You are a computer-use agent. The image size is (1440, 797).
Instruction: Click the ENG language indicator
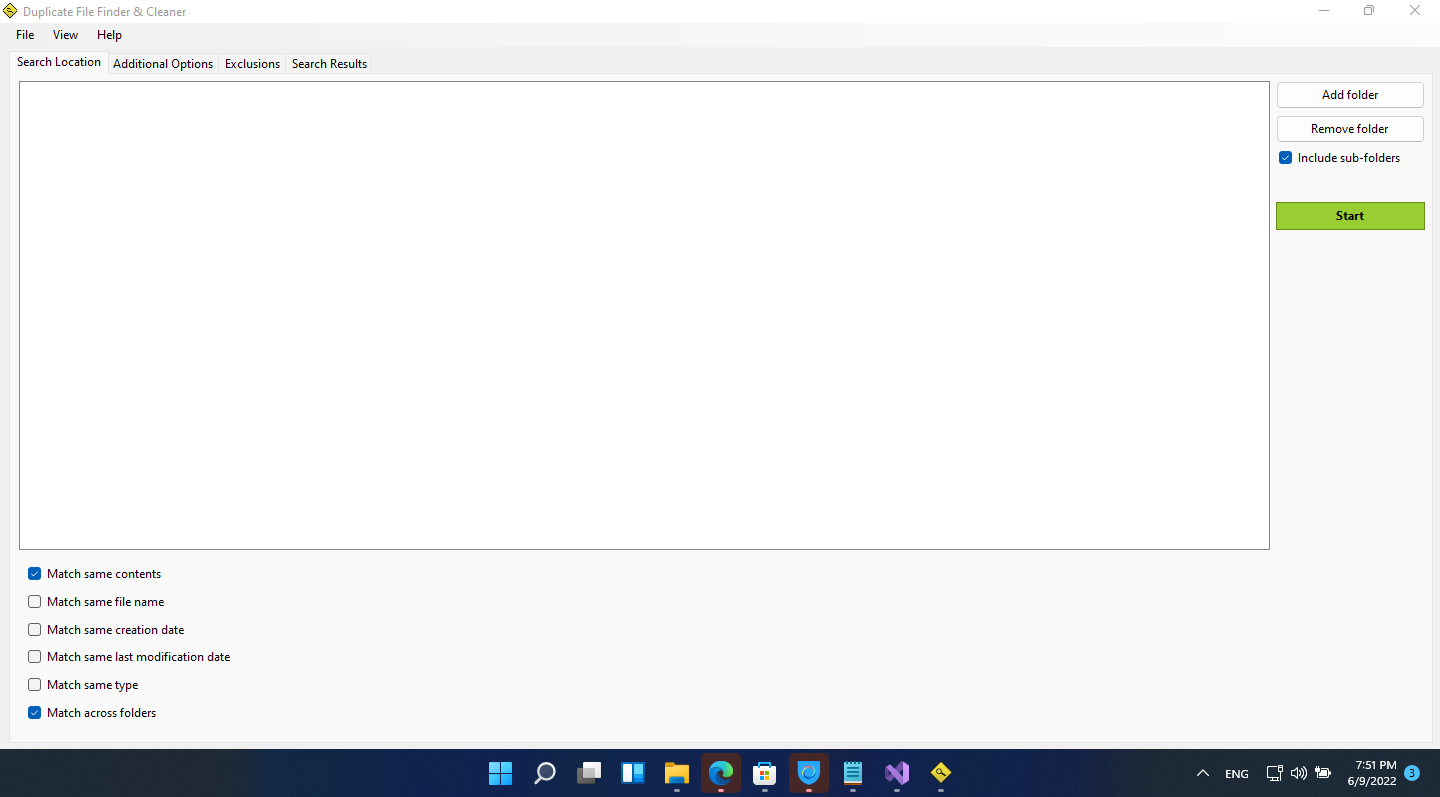click(x=1237, y=774)
